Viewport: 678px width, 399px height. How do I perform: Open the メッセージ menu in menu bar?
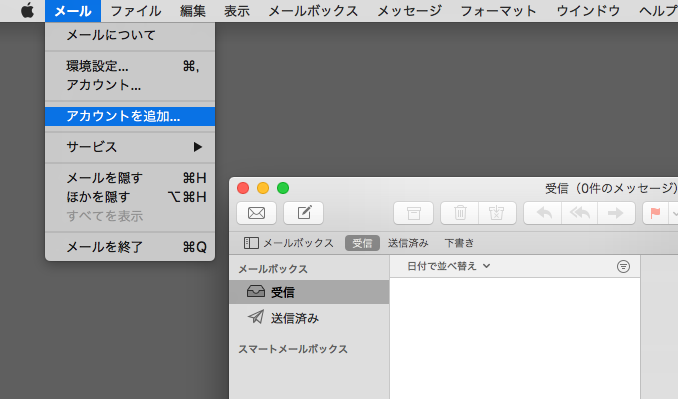pyautogui.click(x=409, y=11)
